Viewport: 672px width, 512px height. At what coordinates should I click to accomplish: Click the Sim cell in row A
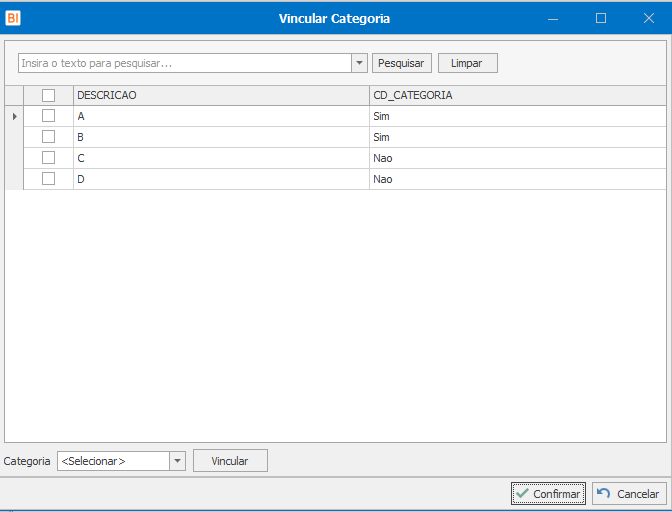coord(518,116)
